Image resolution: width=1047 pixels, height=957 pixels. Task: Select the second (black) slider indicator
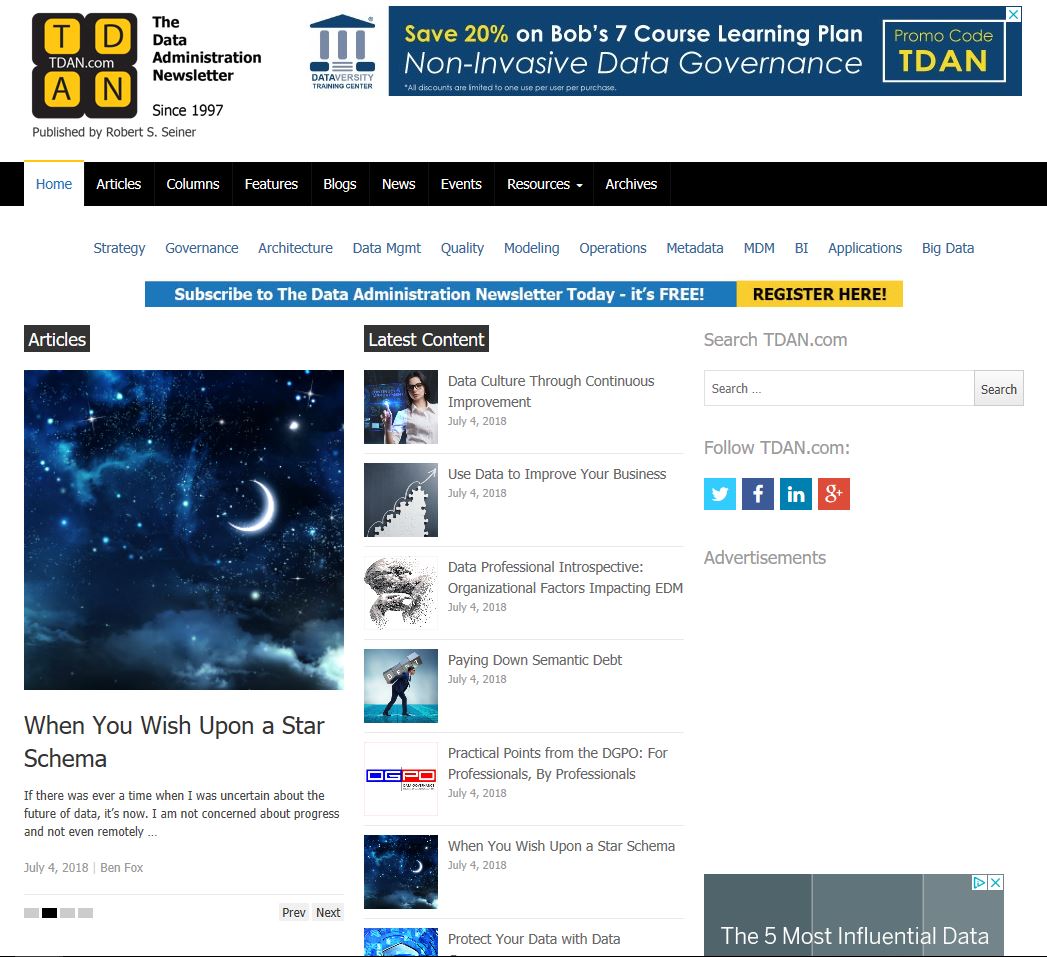click(x=49, y=913)
